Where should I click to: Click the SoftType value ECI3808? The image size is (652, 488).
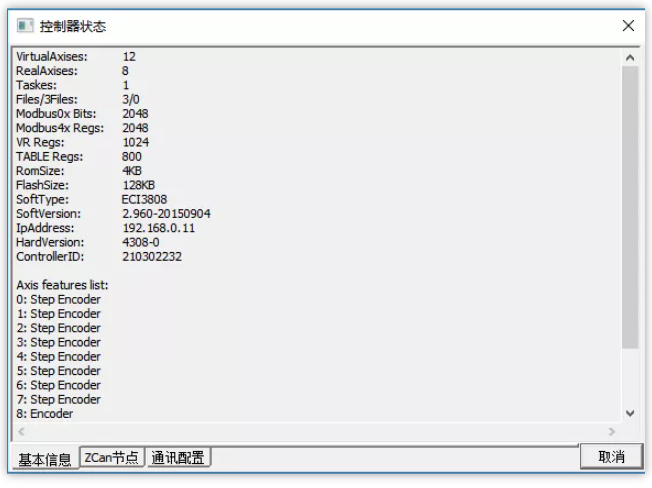[x=144, y=200]
